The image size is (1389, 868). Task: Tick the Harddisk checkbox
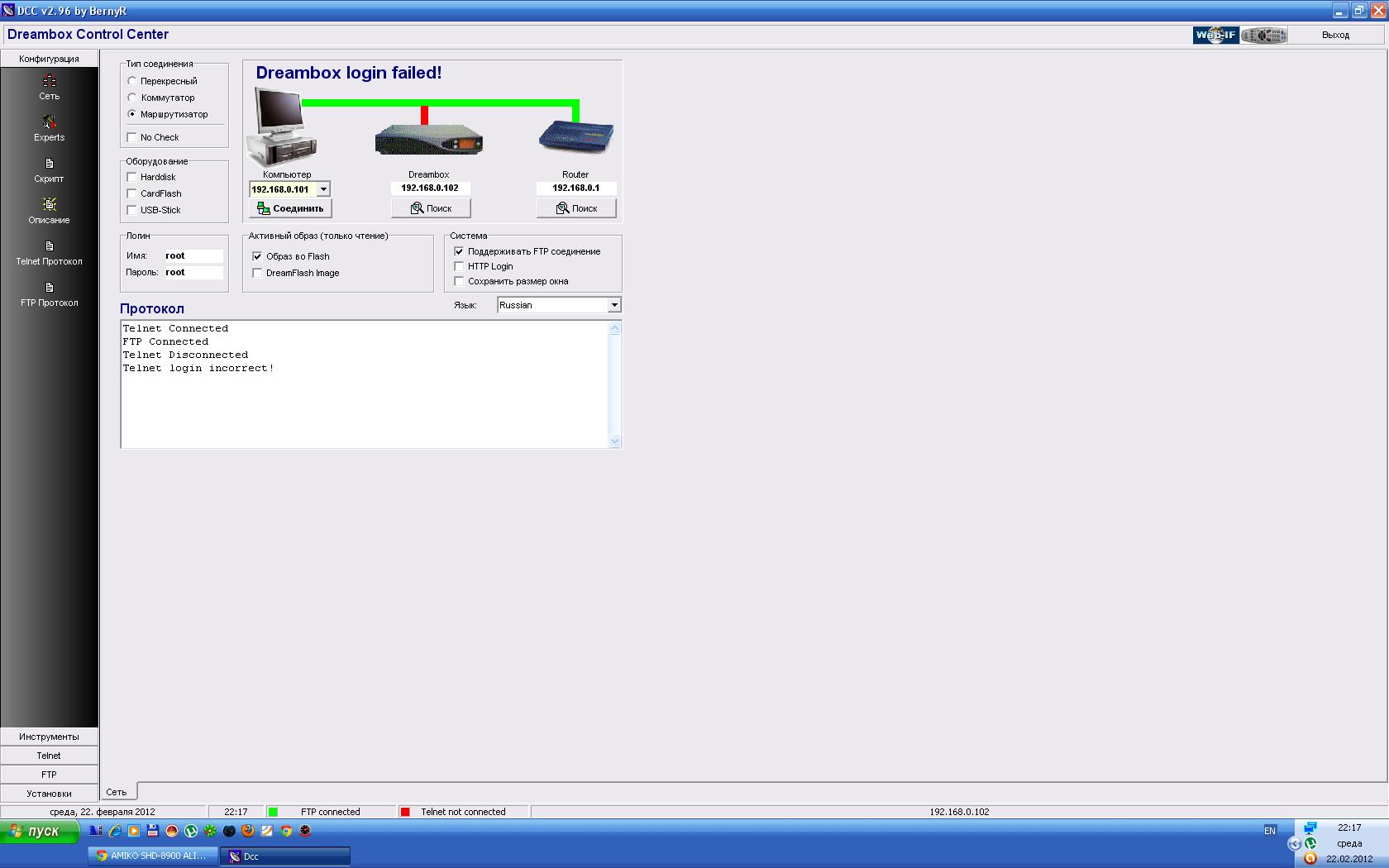coord(131,177)
